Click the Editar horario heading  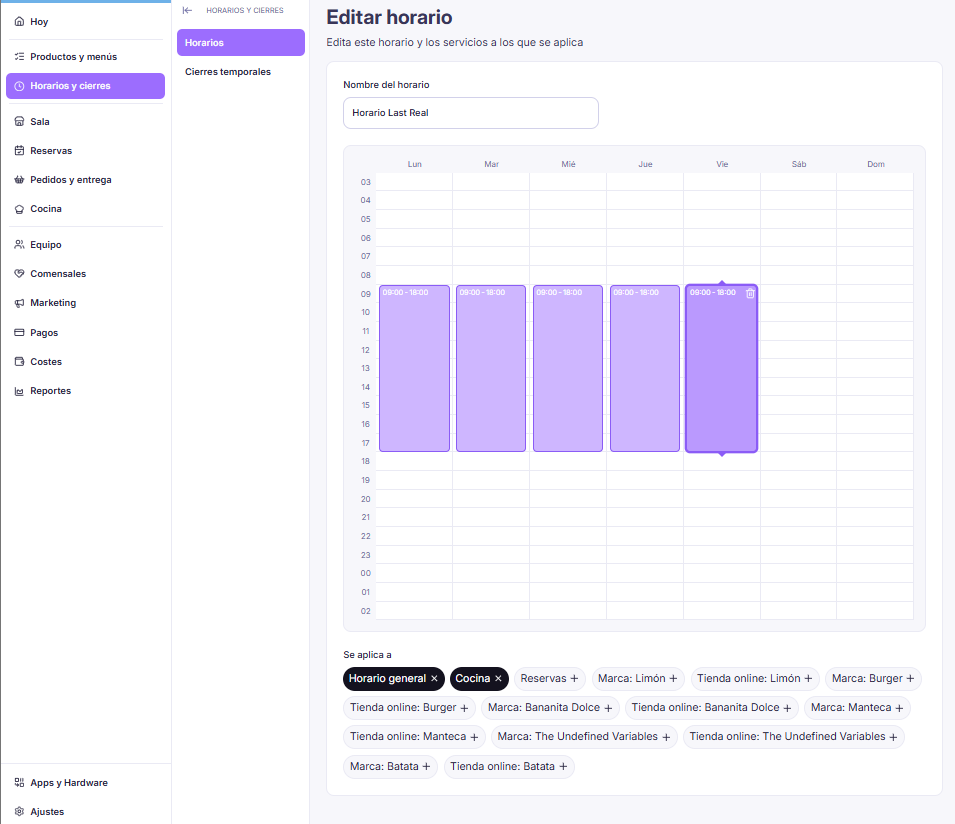click(389, 17)
